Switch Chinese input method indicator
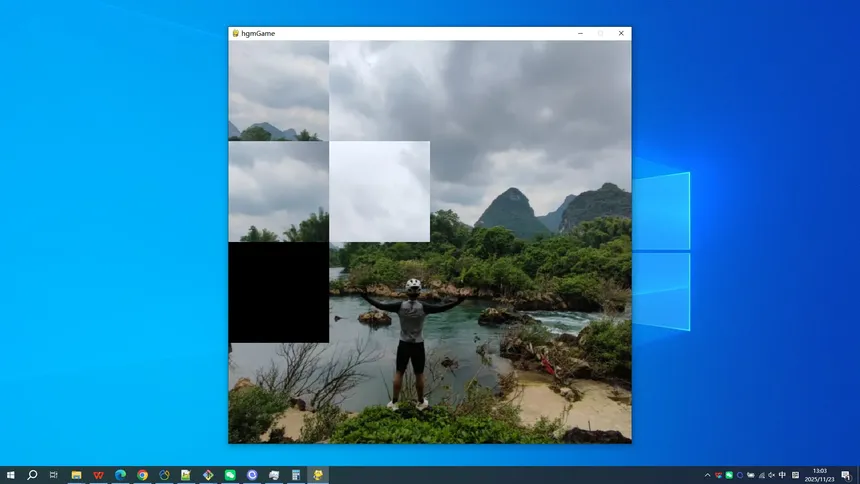The height and width of the screenshot is (484, 860). pos(783,475)
